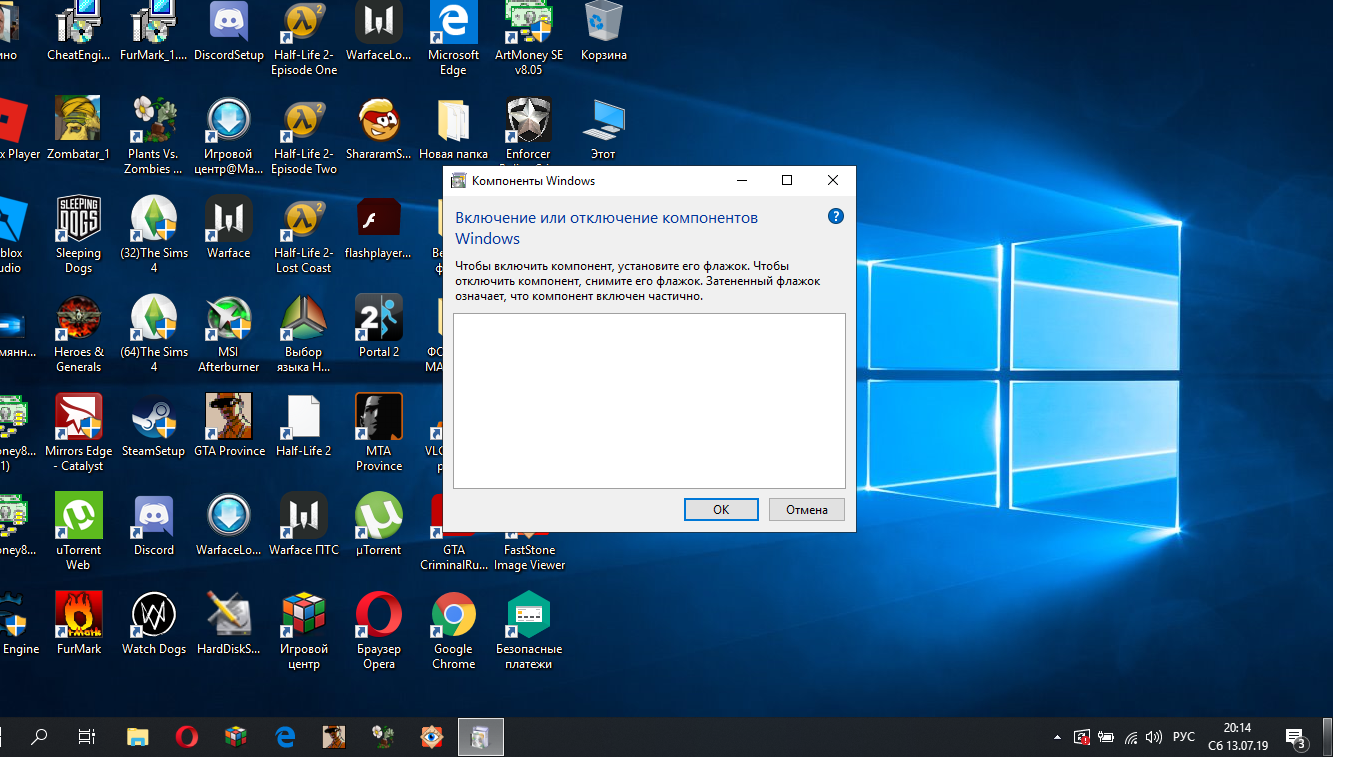Viewport: 1366px width, 768px height.
Task: Select the Discord desktop shortcut
Action: tap(154, 525)
